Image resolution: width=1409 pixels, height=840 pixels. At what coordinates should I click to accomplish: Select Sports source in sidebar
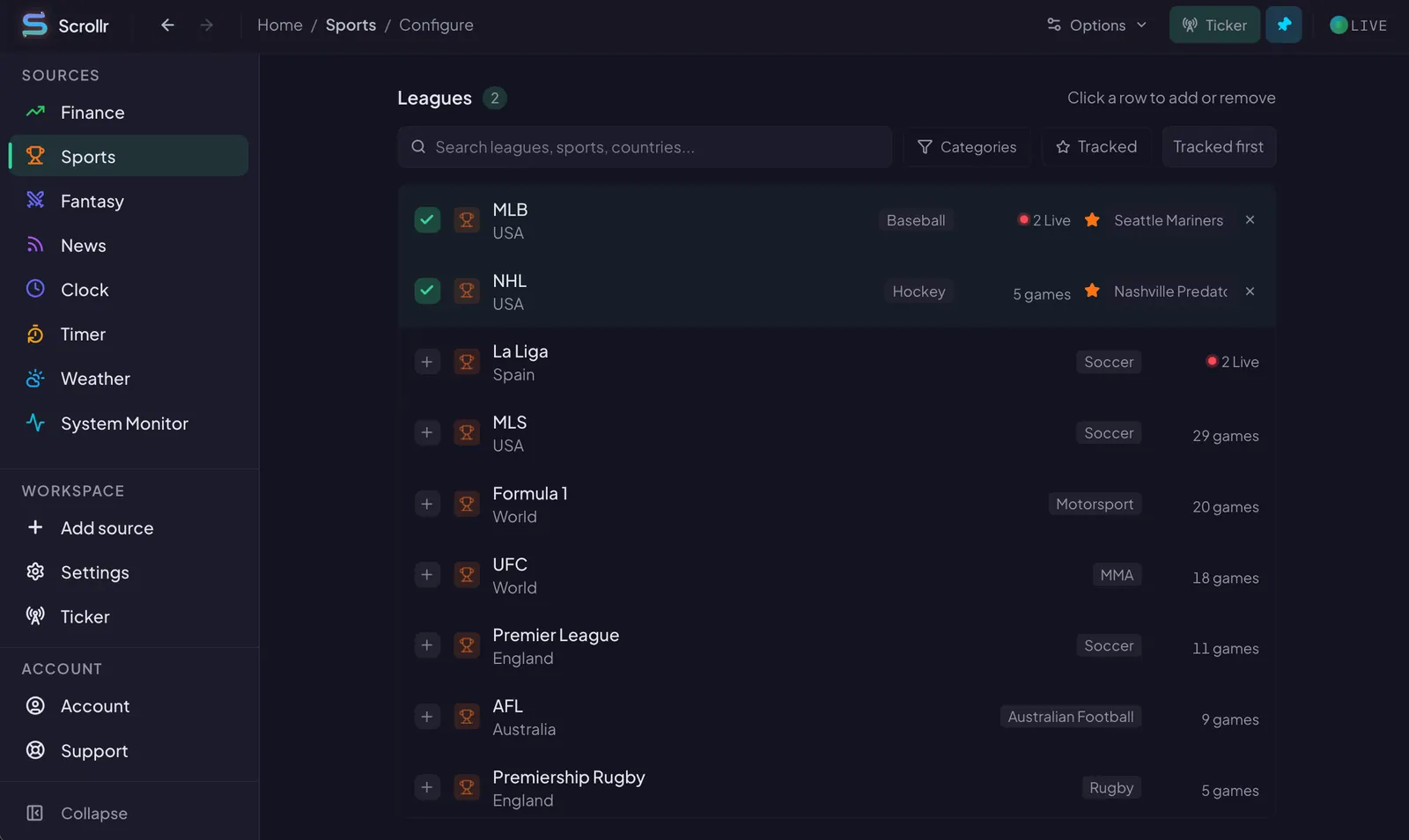tap(129, 156)
